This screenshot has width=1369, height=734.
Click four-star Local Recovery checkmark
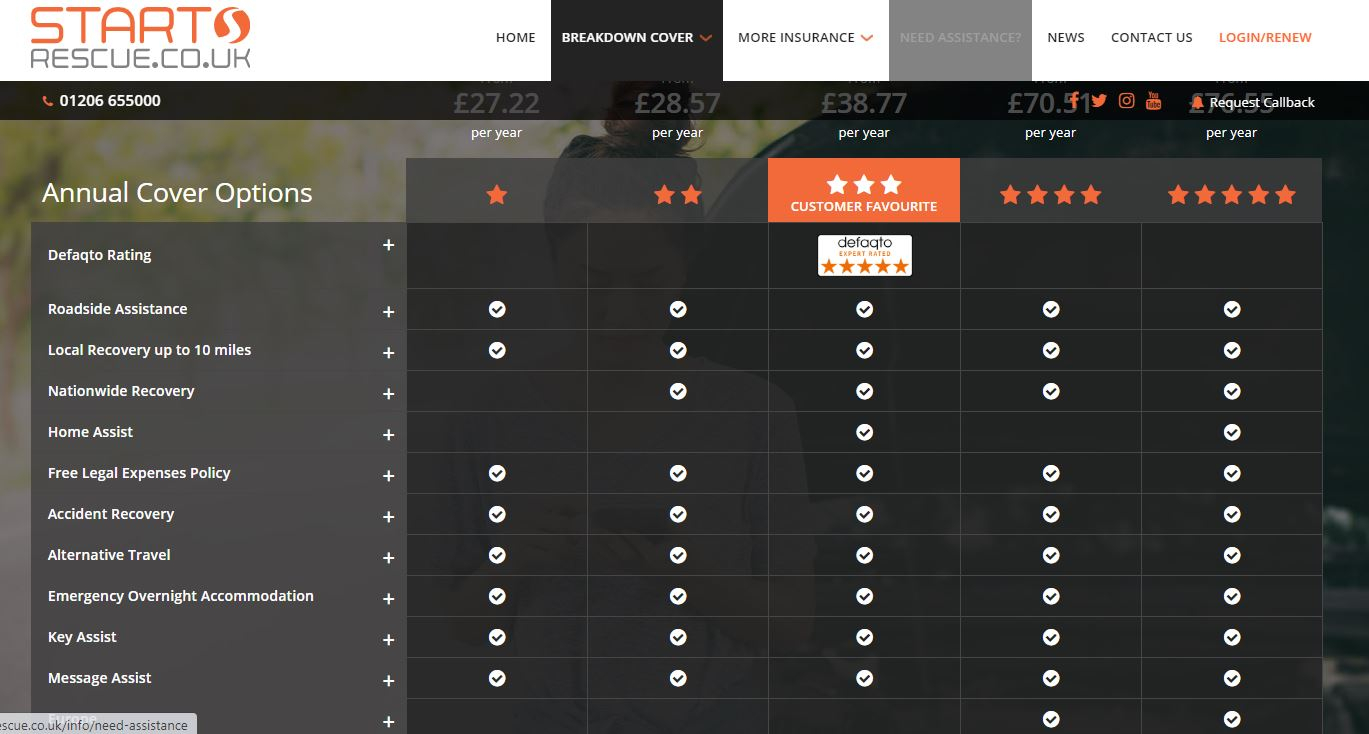1051,350
